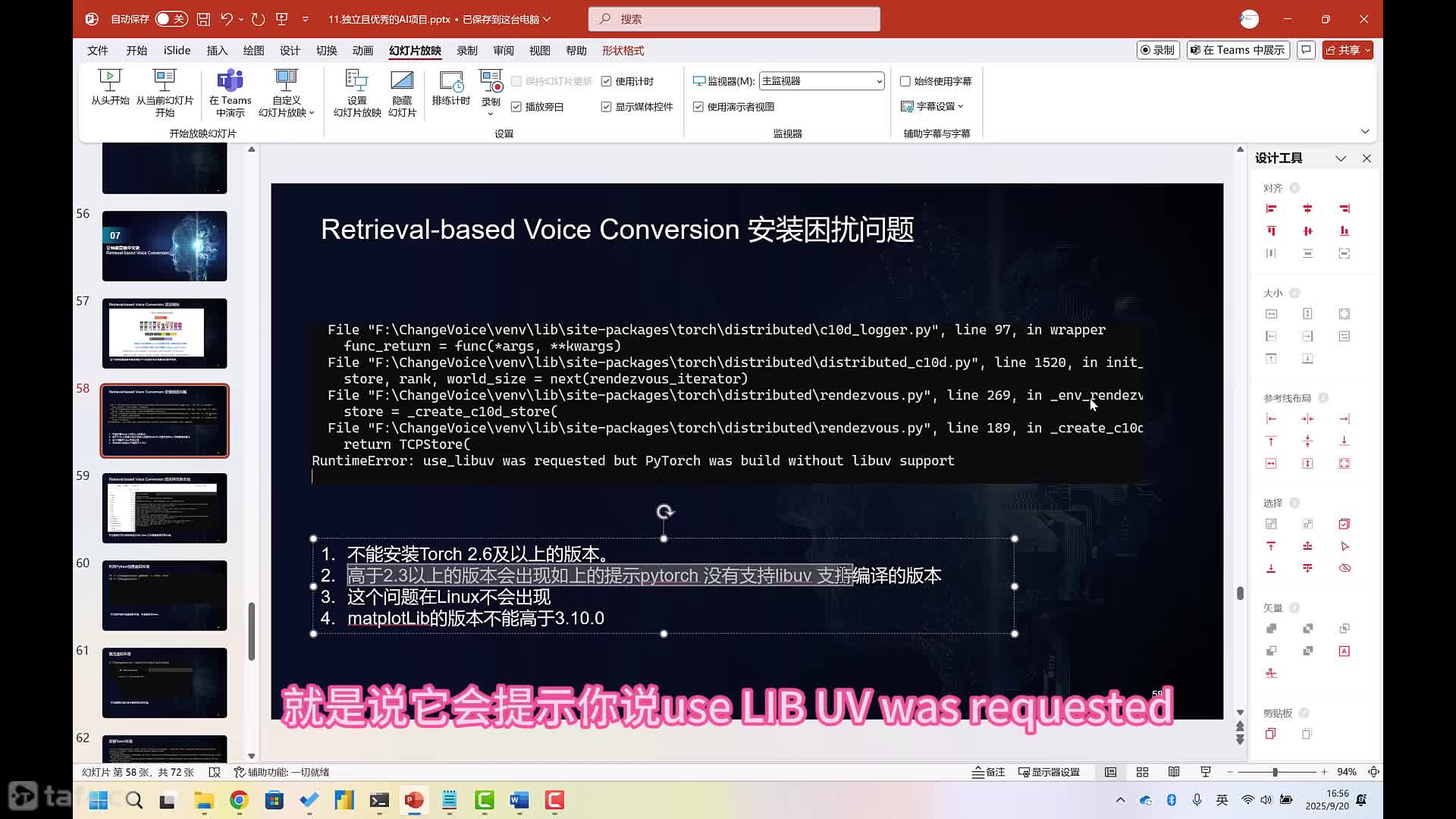
Task: Open Google Chrome from taskbar
Action: pyautogui.click(x=239, y=800)
